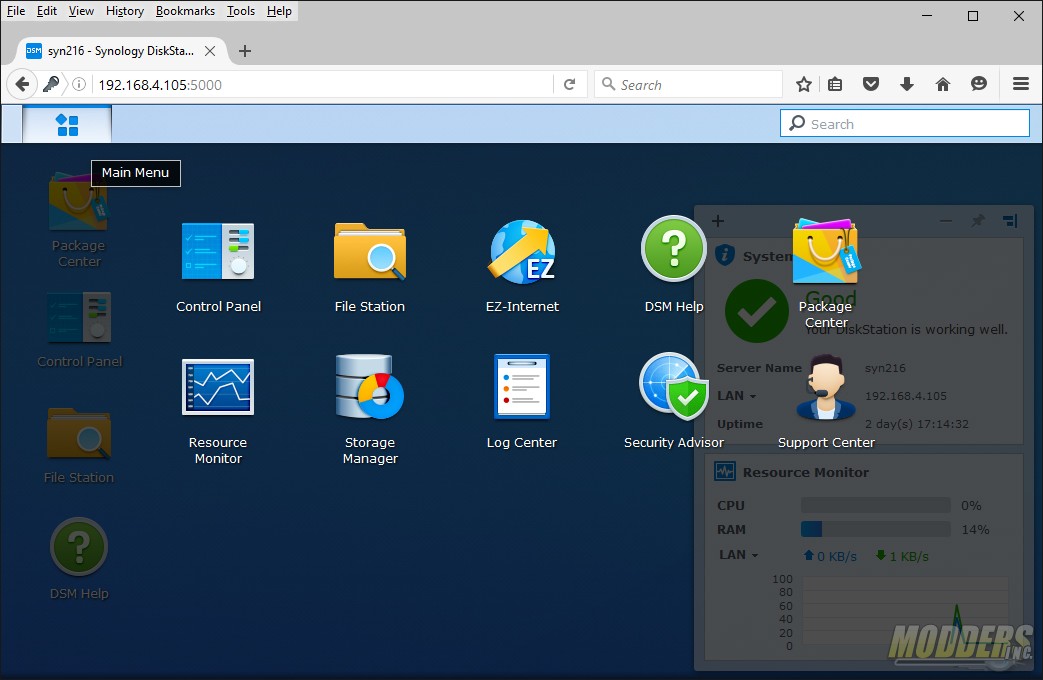Viewport: 1043px width, 680px height.
Task: Select dimmed DSM Help desktop shortcut
Action: coord(79,559)
